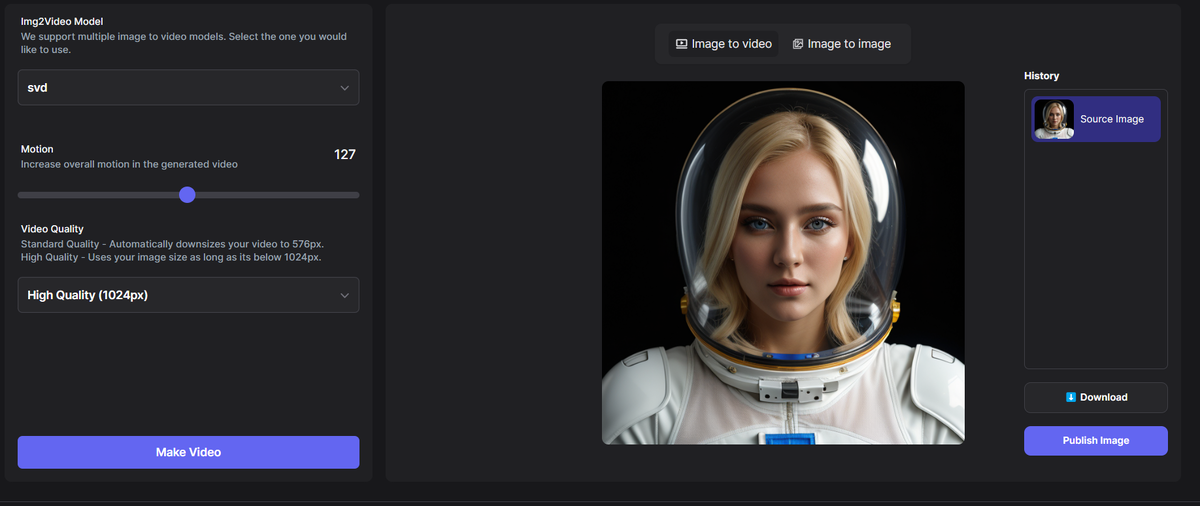Click the Motion label text
The image size is (1200, 506).
37,149
